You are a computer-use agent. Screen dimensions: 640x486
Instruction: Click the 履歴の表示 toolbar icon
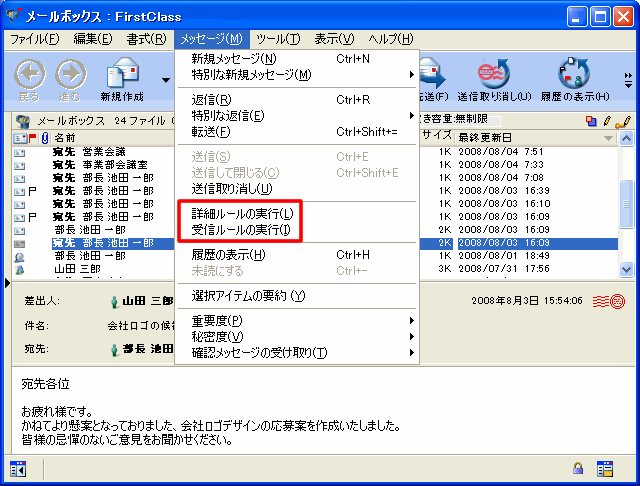click(575, 75)
